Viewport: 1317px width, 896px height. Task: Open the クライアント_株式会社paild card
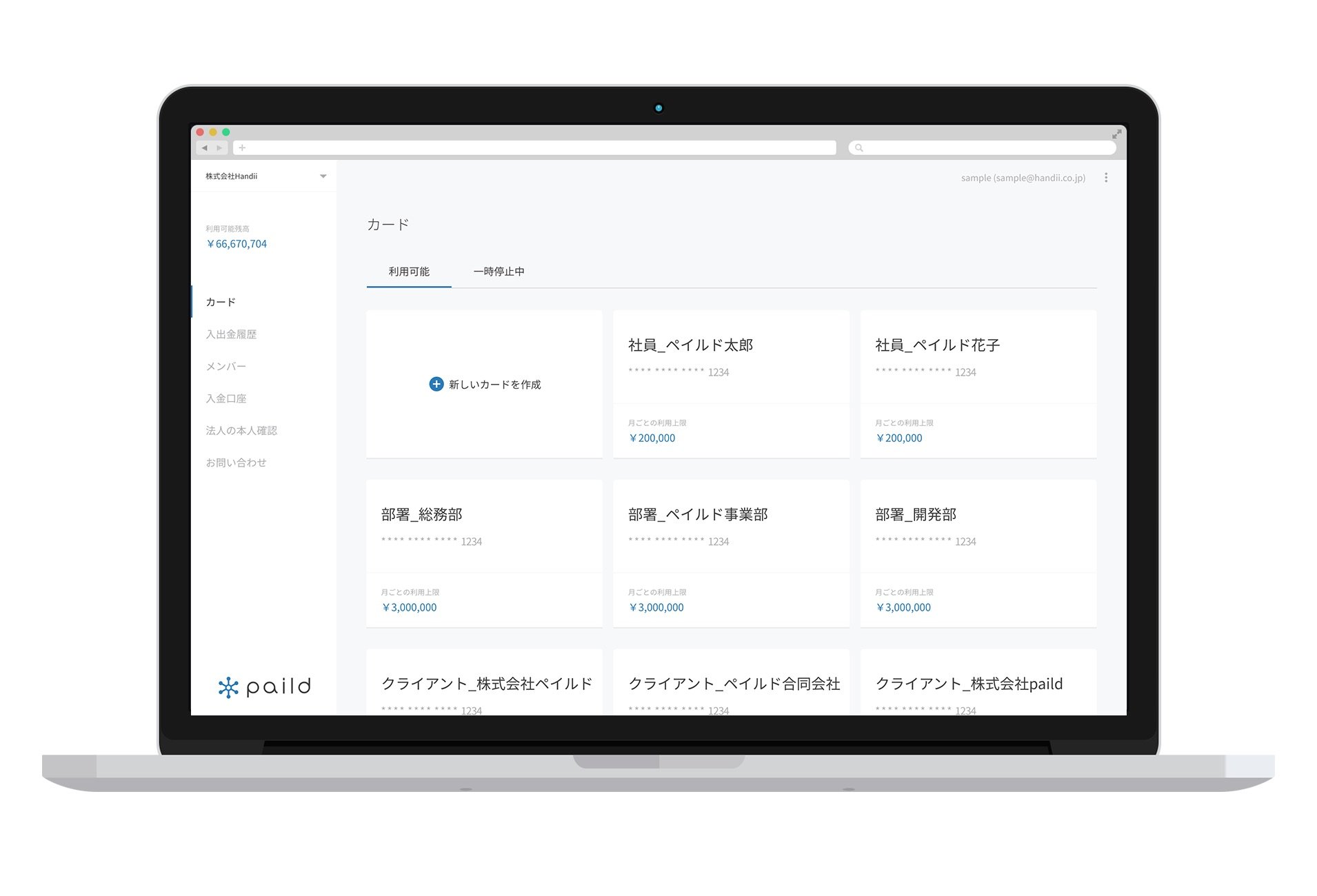tap(978, 682)
